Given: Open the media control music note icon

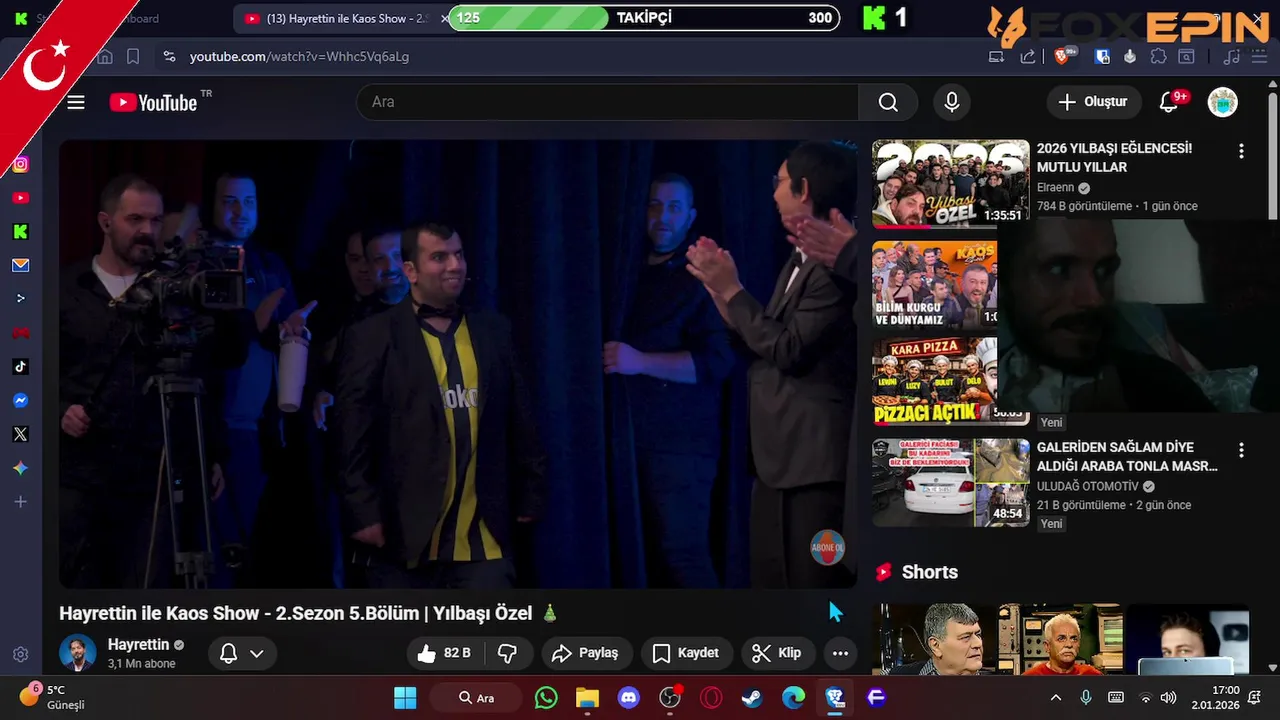Looking at the screenshot, I should point(1232,56).
